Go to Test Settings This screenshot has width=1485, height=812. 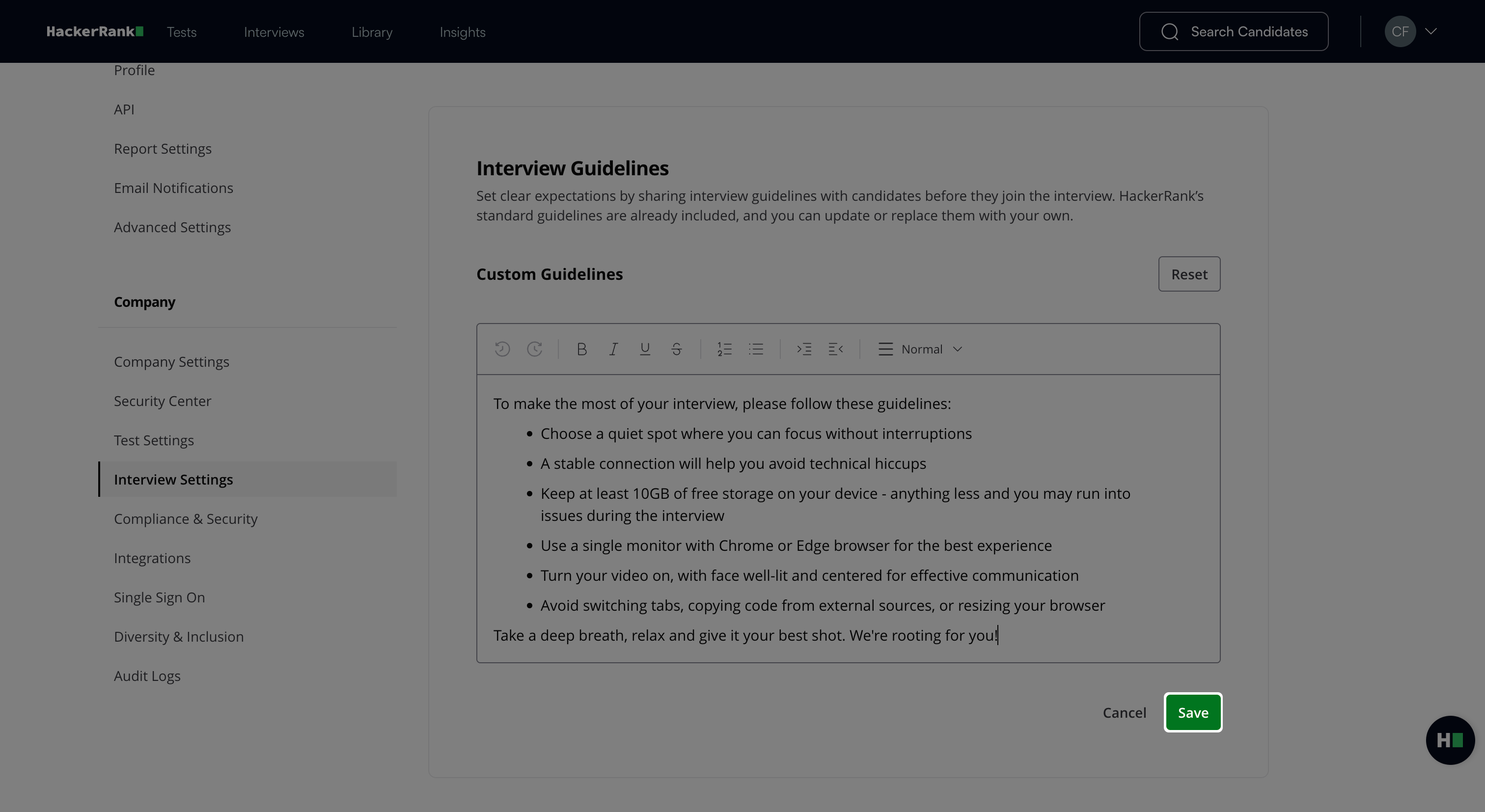coord(154,440)
